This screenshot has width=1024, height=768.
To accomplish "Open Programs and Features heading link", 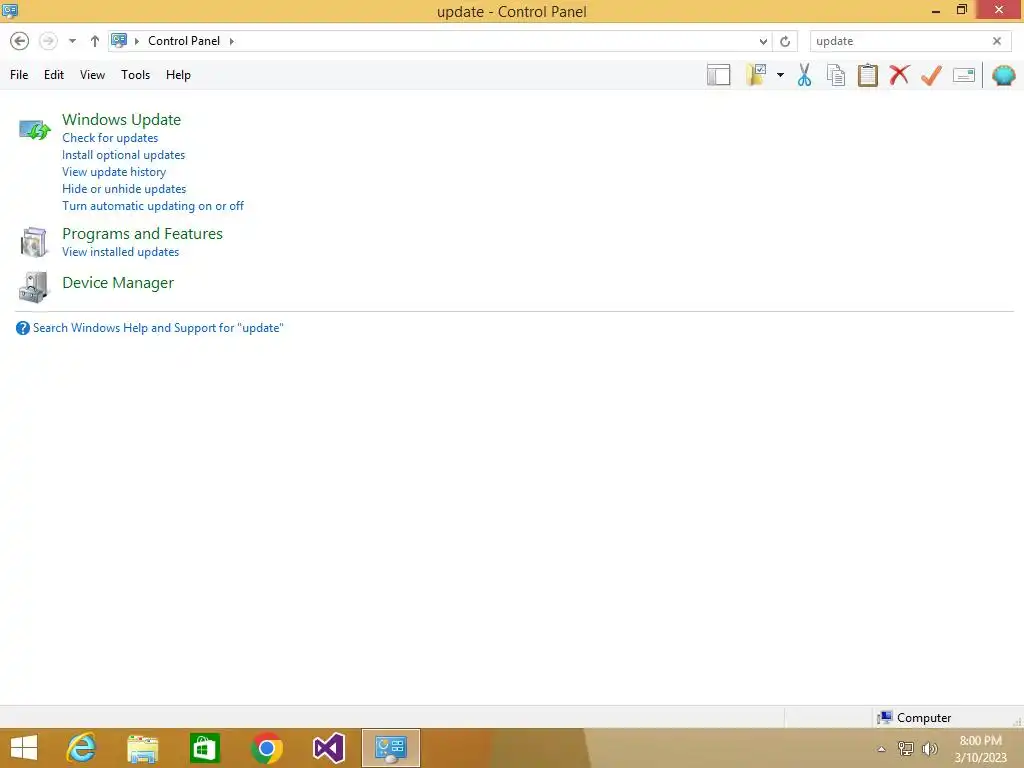I will [x=142, y=234].
